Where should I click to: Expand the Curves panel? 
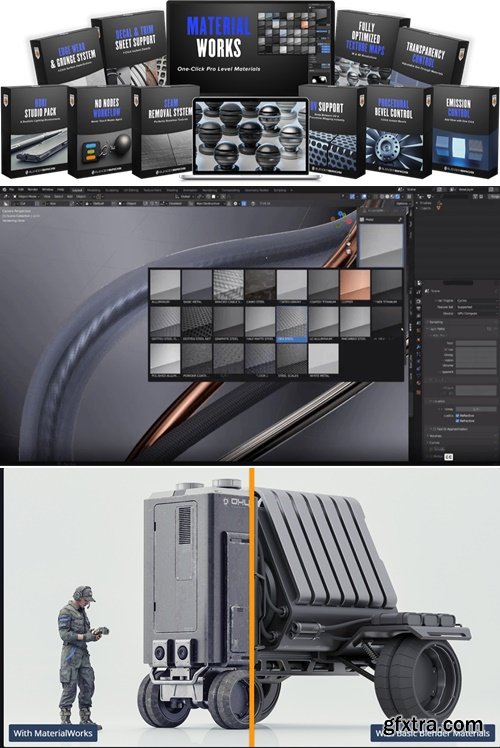click(x=434, y=443)
